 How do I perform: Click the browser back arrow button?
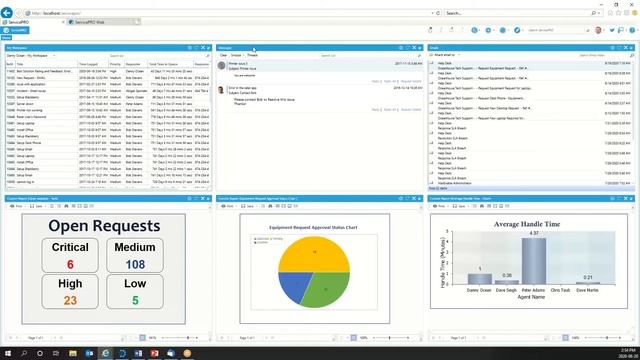coord(7,13)
